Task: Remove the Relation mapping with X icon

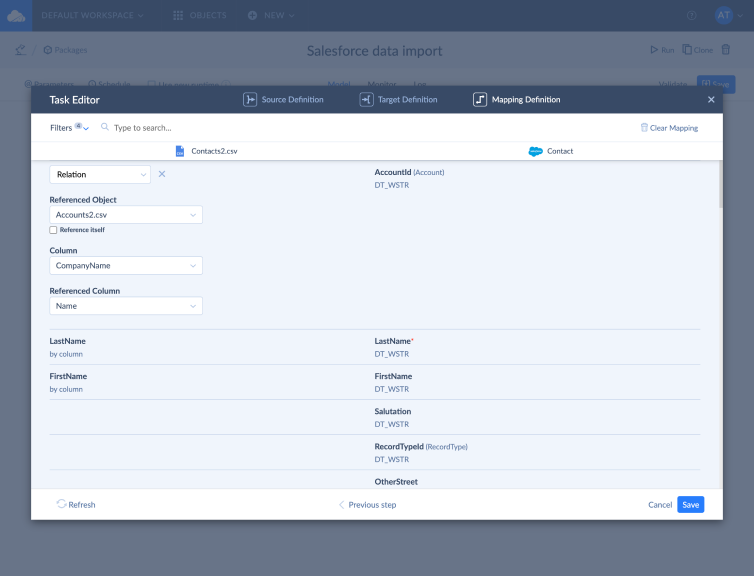Action: (x=162, y=174)
